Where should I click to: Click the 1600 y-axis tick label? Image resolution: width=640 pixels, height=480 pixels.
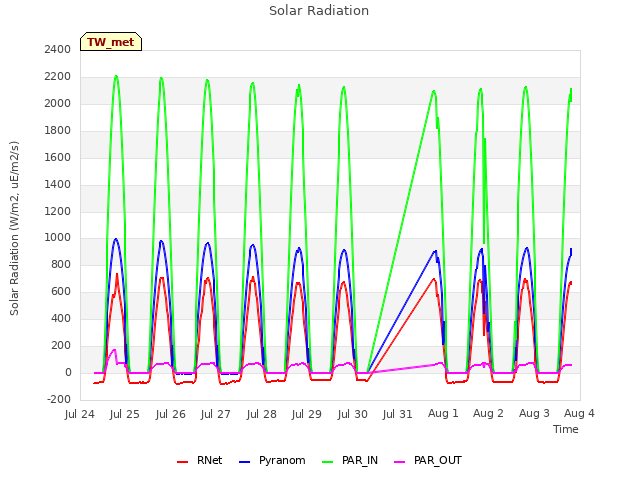click(58, 157)
